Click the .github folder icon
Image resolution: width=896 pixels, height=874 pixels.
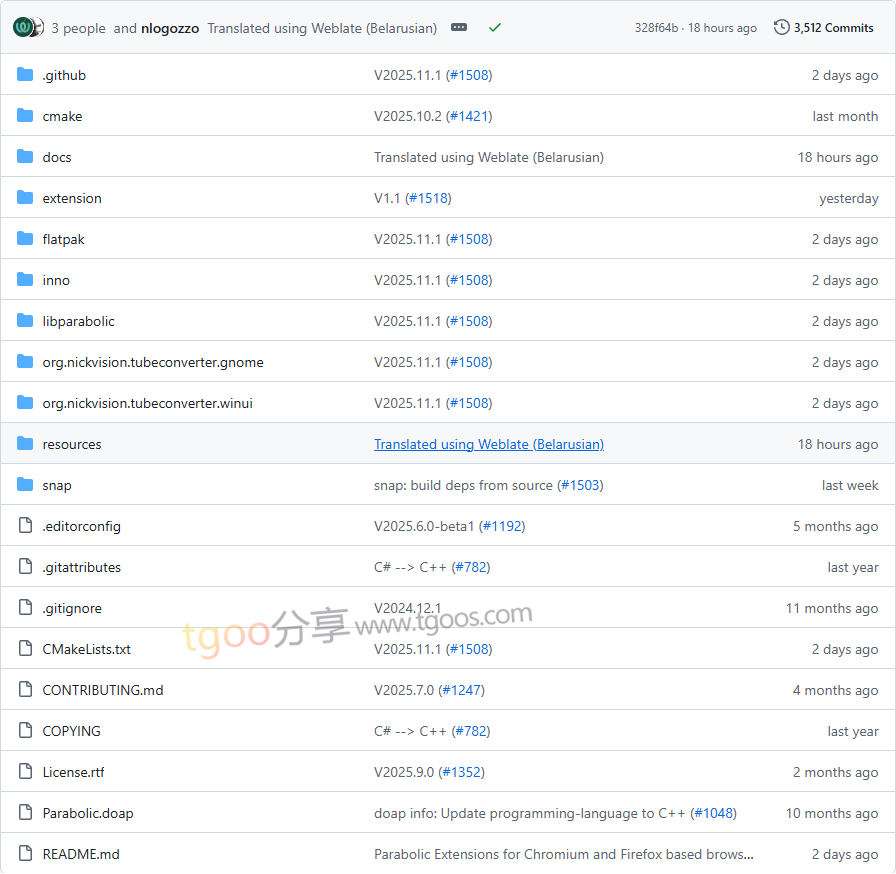25,75
